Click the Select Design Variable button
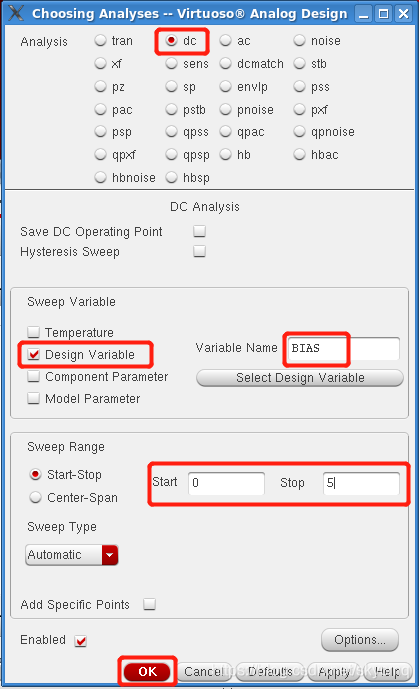Viewport: 419px width, 689px height. point(300,378)
